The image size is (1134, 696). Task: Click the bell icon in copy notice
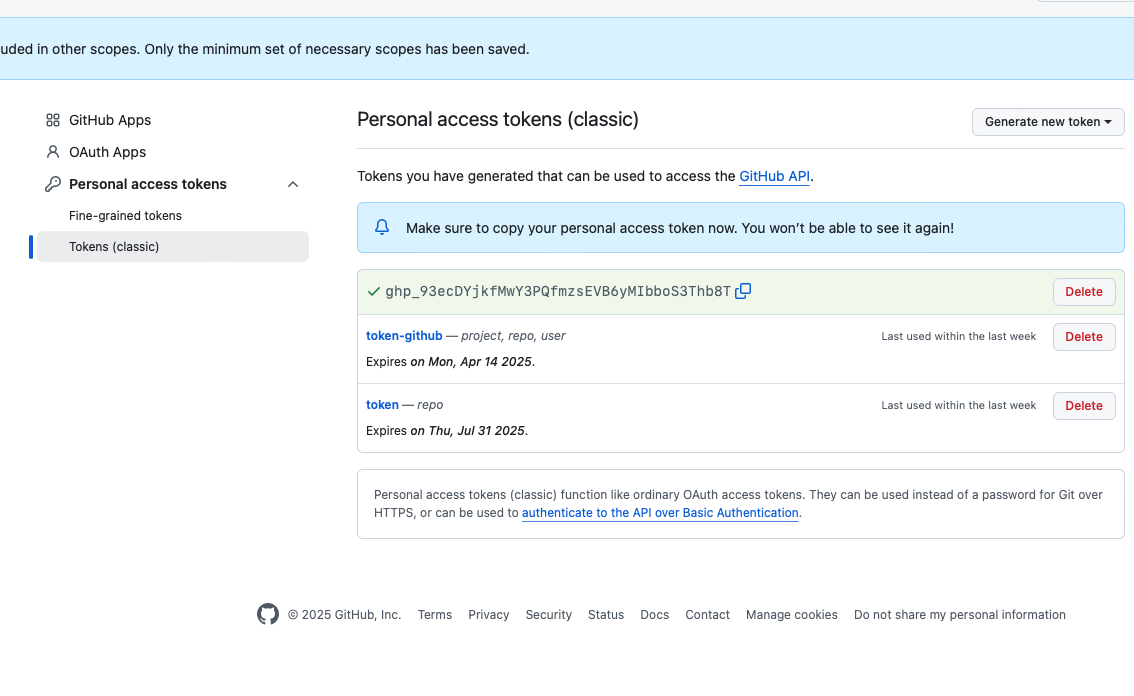click(382, 228)
